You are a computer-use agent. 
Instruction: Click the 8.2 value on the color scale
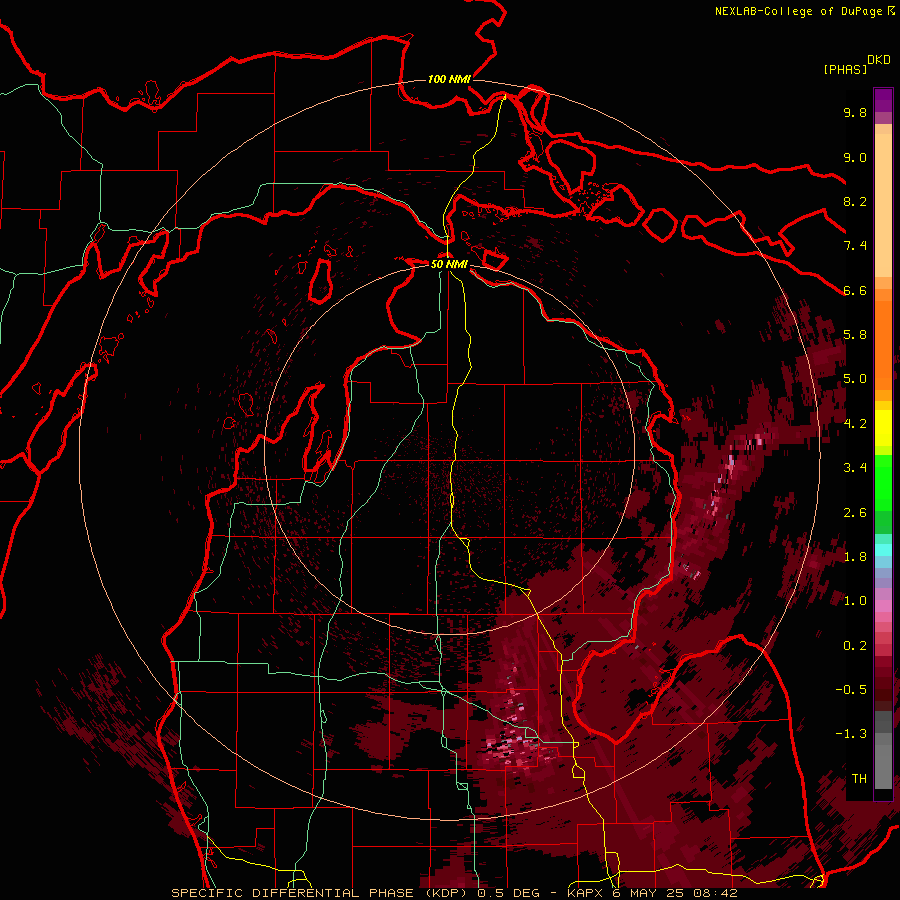(x=855, y=201)
